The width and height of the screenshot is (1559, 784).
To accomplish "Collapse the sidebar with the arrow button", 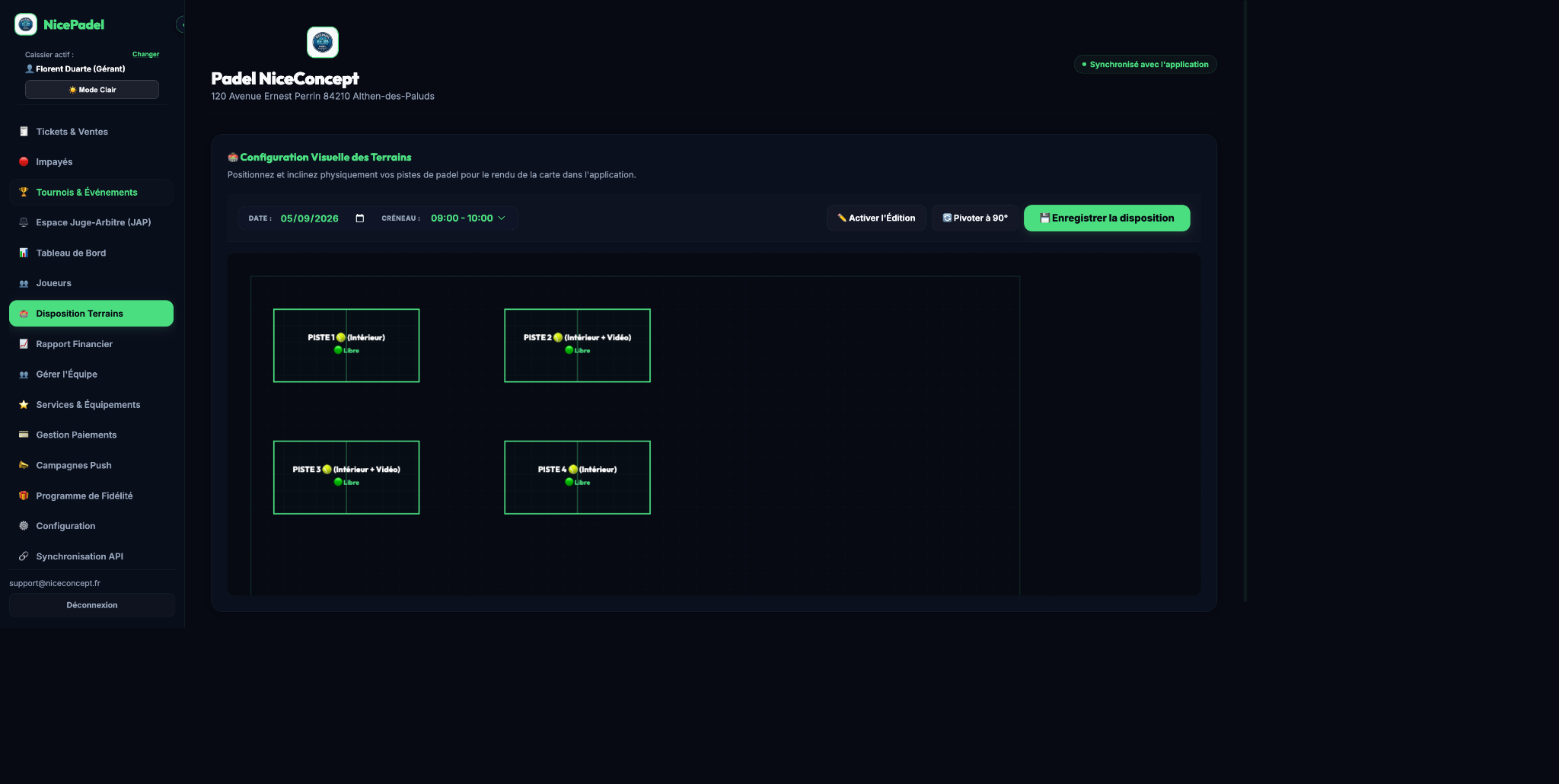I will 181,24.
